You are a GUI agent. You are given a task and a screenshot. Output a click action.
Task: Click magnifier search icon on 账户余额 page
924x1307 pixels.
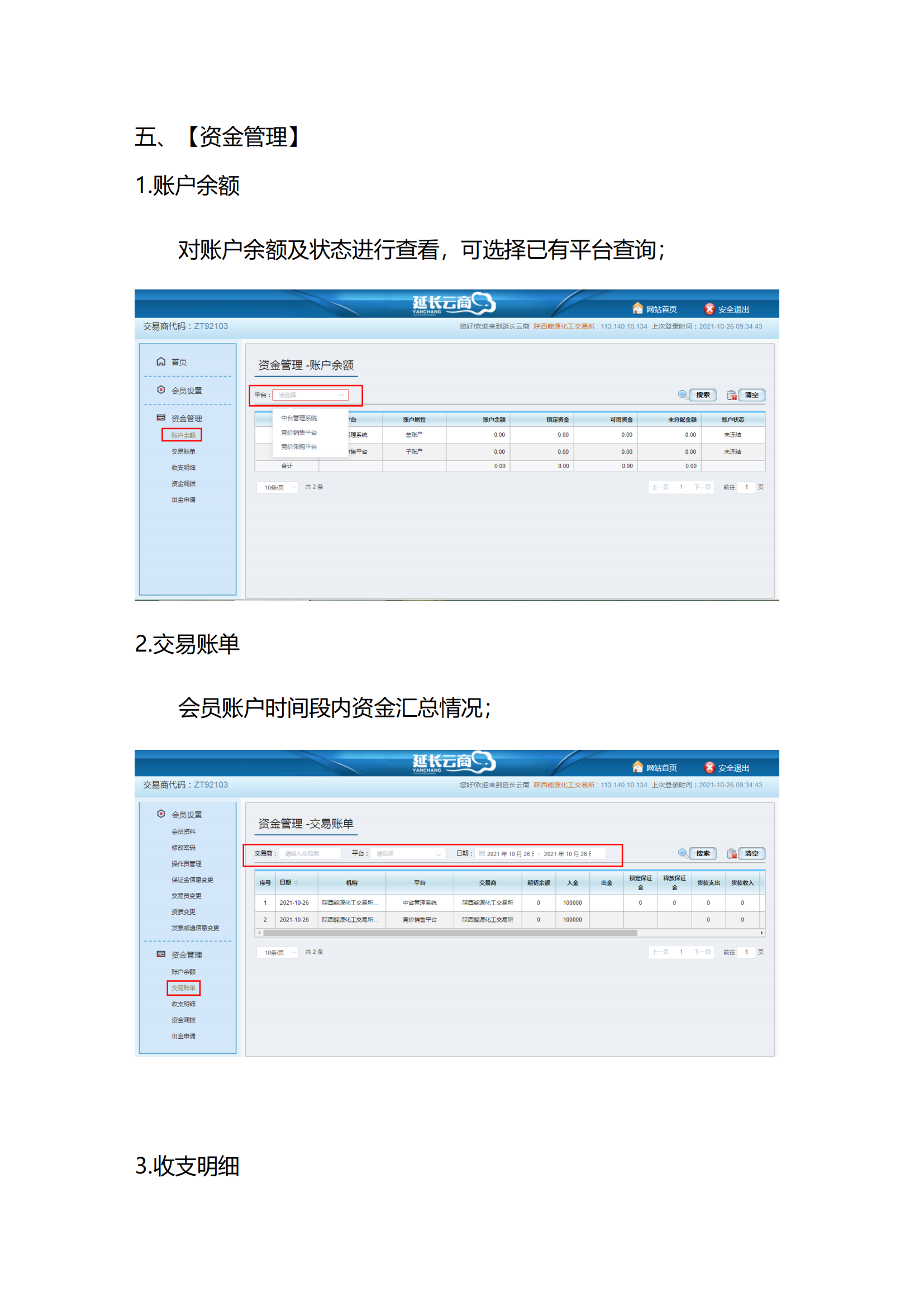click(682, 395)
